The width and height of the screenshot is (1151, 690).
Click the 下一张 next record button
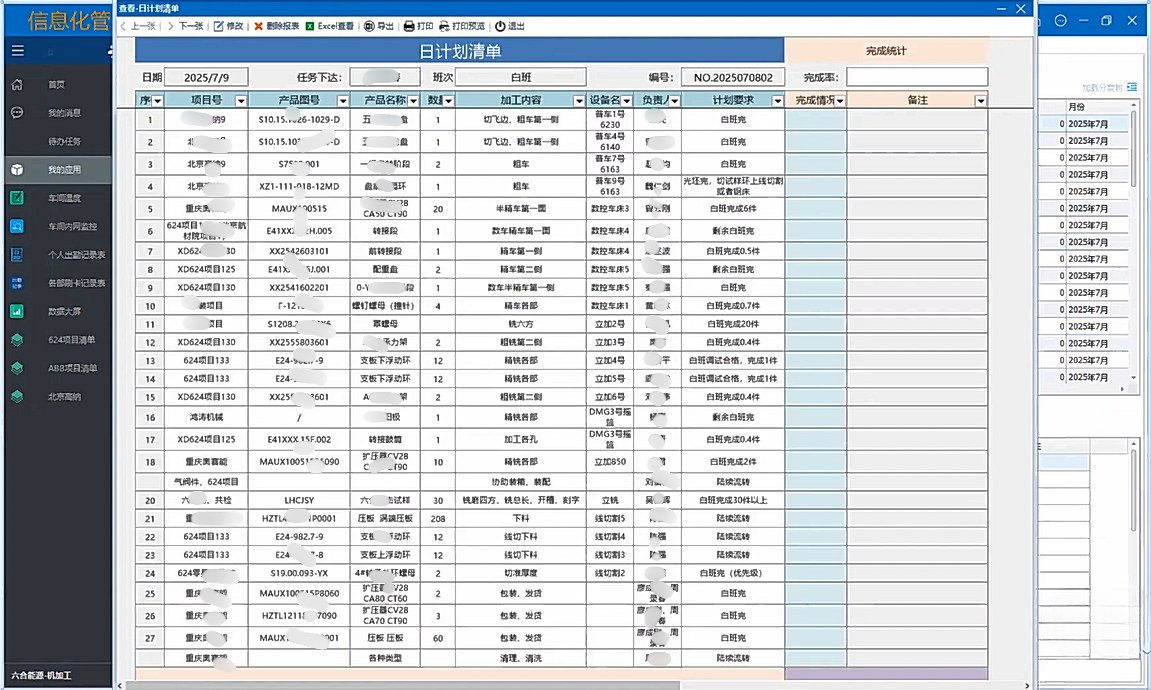tap(184, 26)
